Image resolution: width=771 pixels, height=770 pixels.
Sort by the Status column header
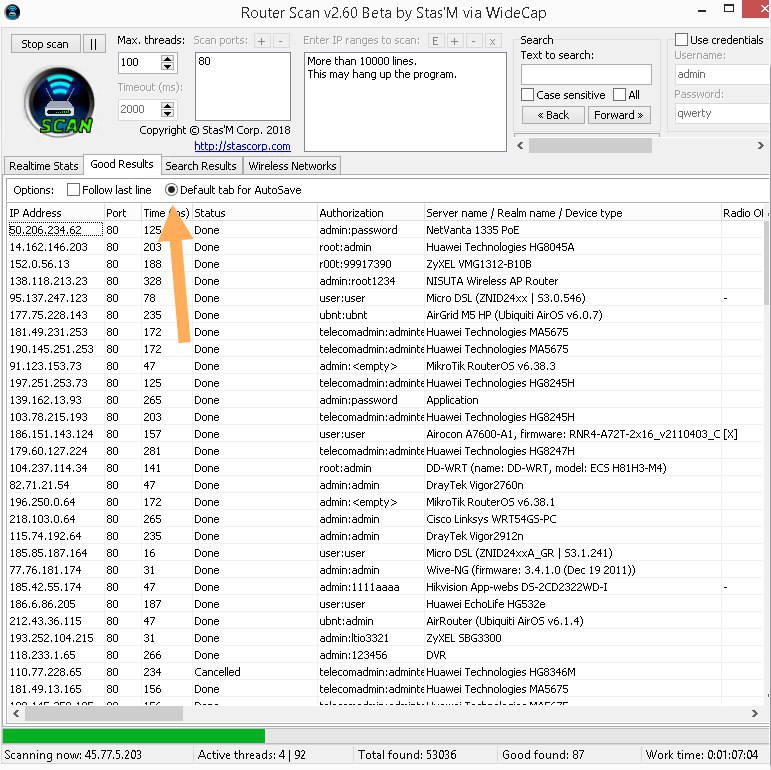tap(254, 213)
